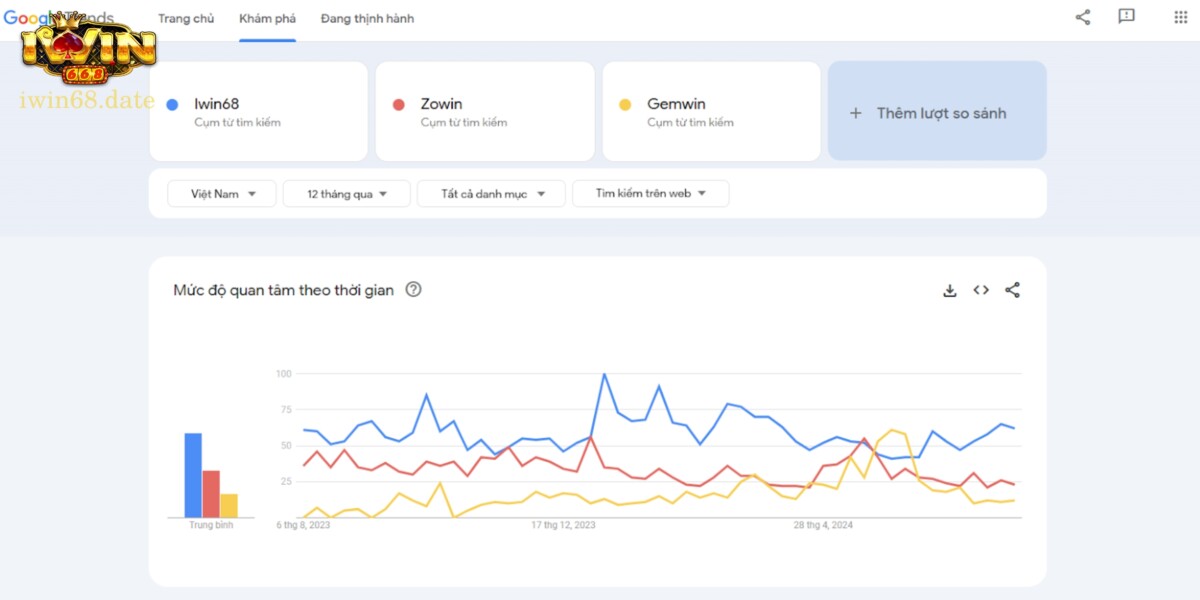Share the interest over time chart

coord(1012,290)
